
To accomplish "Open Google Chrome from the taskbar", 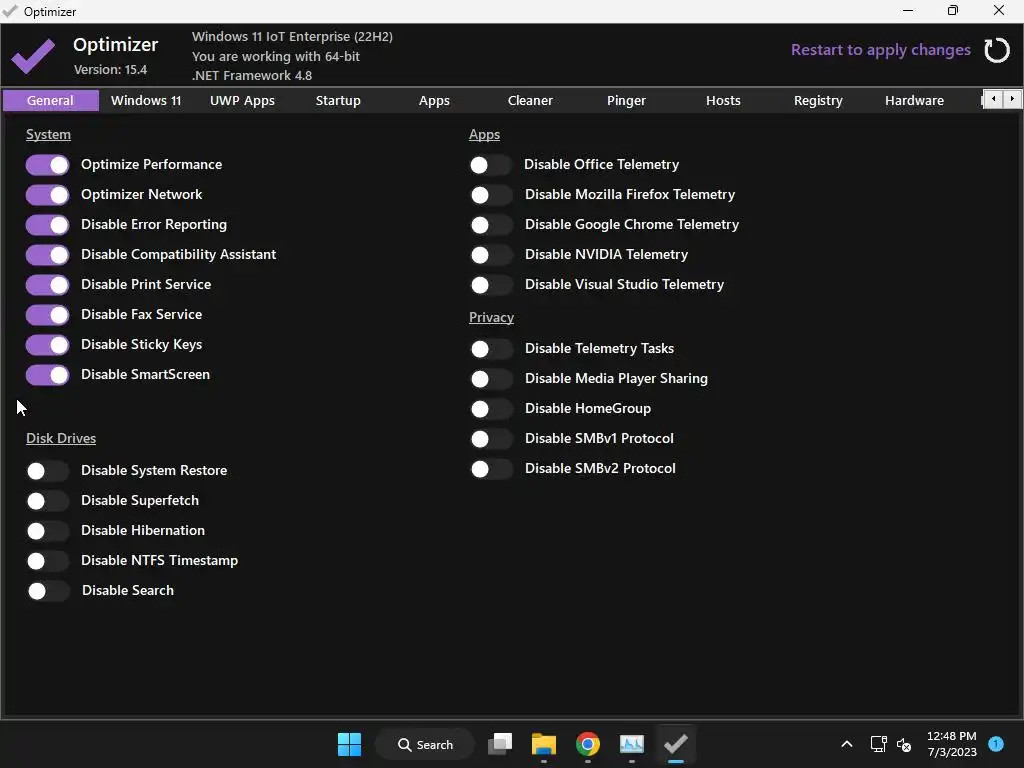I will click(x=588, y=744).
